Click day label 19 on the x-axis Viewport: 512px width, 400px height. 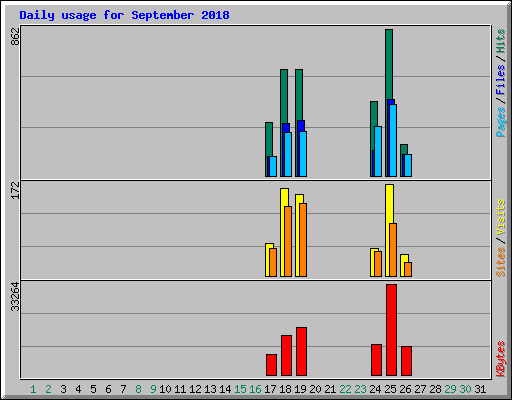coord(300,389)
